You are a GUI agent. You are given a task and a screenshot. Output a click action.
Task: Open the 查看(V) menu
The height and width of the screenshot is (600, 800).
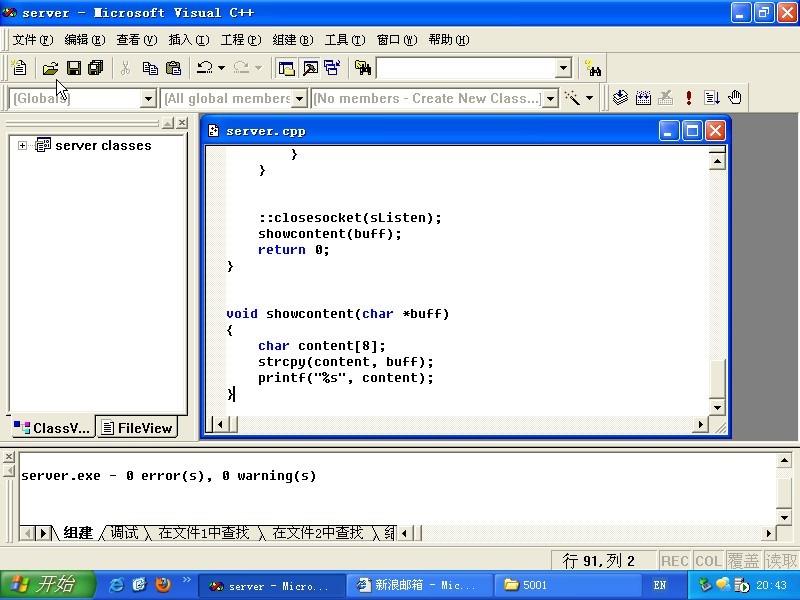(x=137, y=40)
